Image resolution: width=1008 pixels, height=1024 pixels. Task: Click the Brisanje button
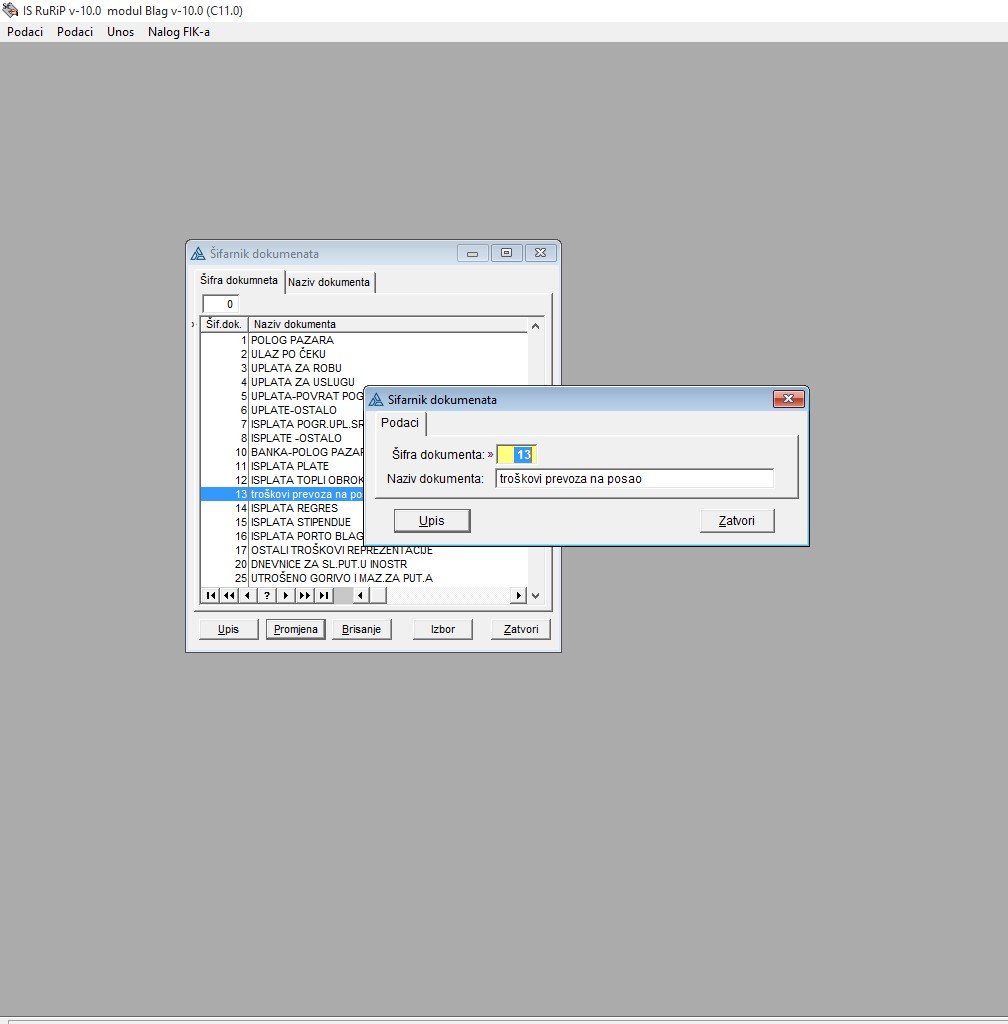point(361,629)
